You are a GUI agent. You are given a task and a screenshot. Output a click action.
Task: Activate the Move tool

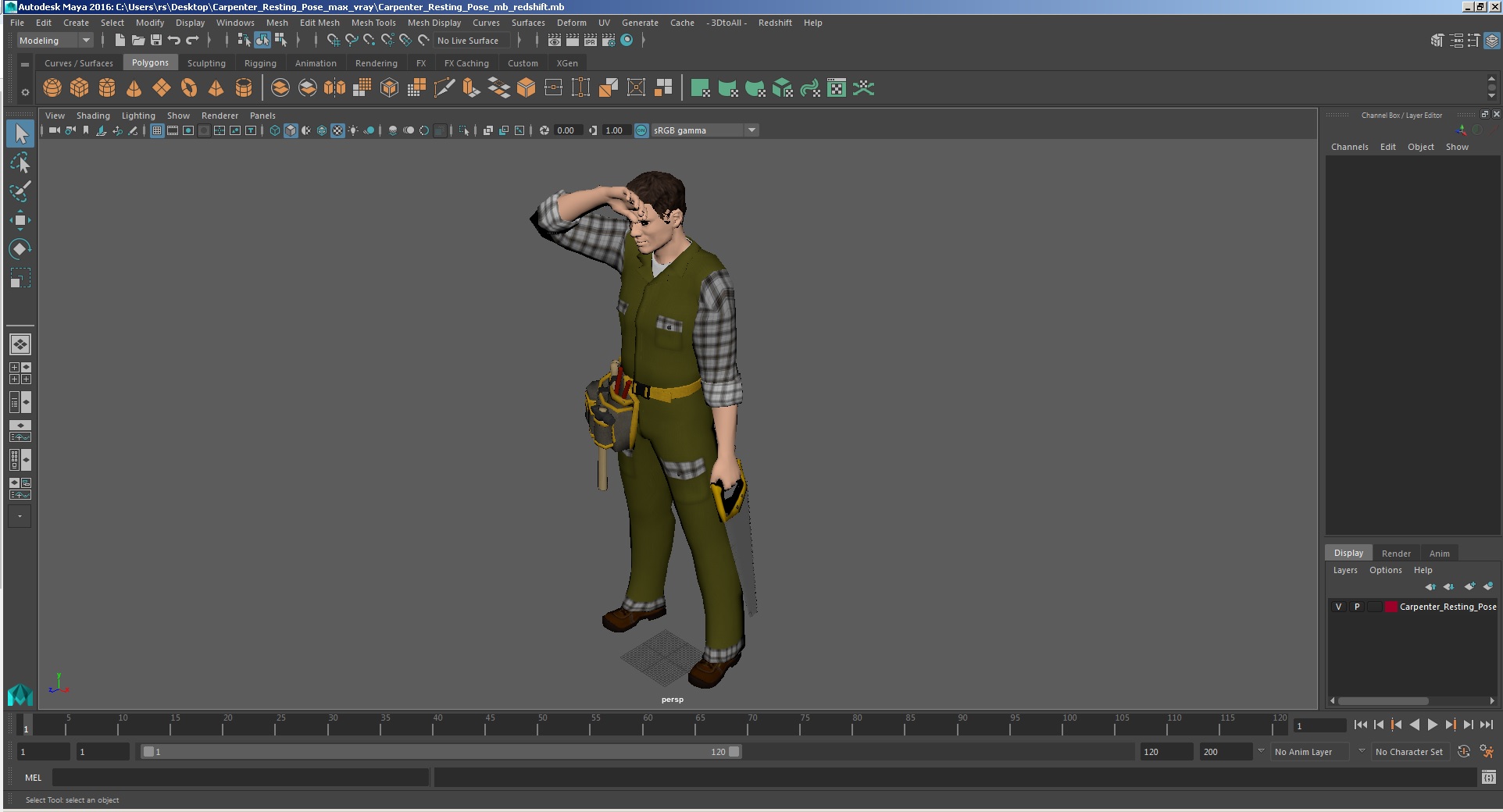pyautogui.click(x=20, y=220)
